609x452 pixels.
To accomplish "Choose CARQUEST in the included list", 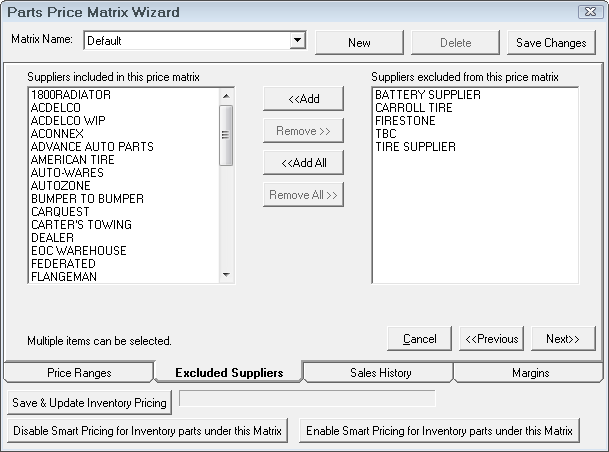I will click(x=60, y=212).
